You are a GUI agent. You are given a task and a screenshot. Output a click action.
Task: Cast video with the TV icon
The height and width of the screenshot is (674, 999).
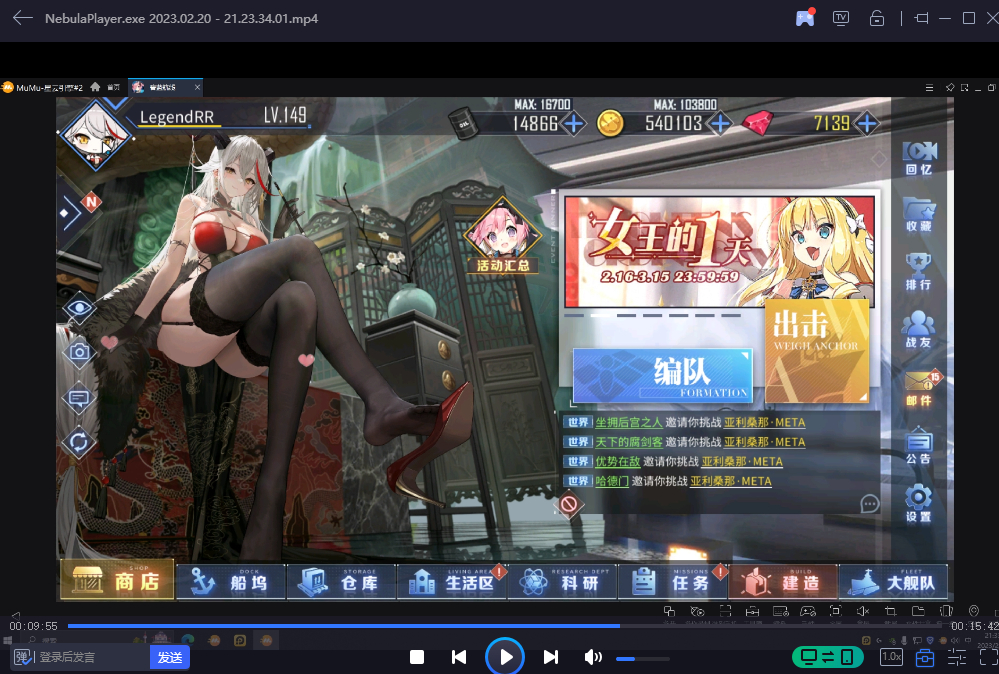click(841, 18)
